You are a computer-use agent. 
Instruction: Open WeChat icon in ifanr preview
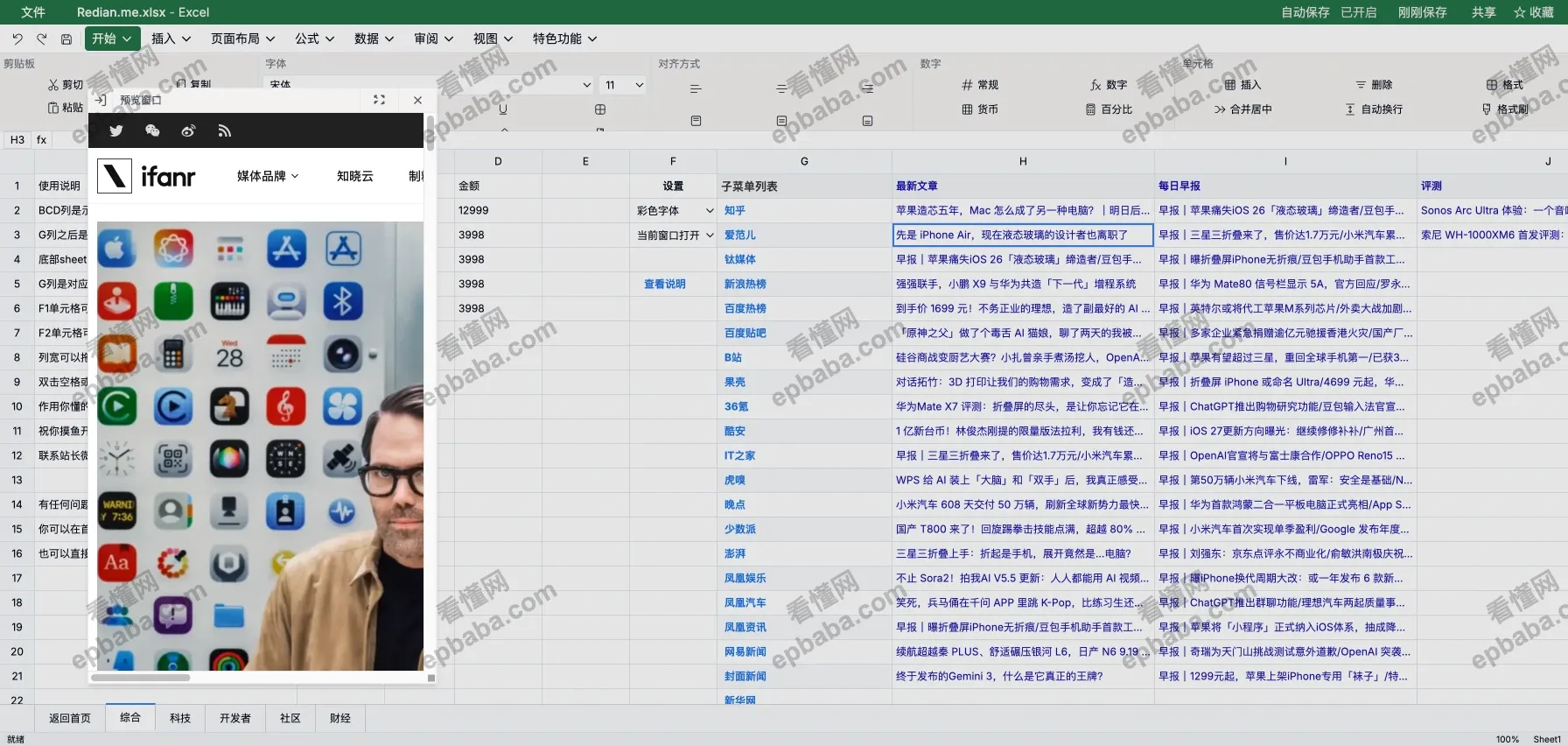click(152, 130)
